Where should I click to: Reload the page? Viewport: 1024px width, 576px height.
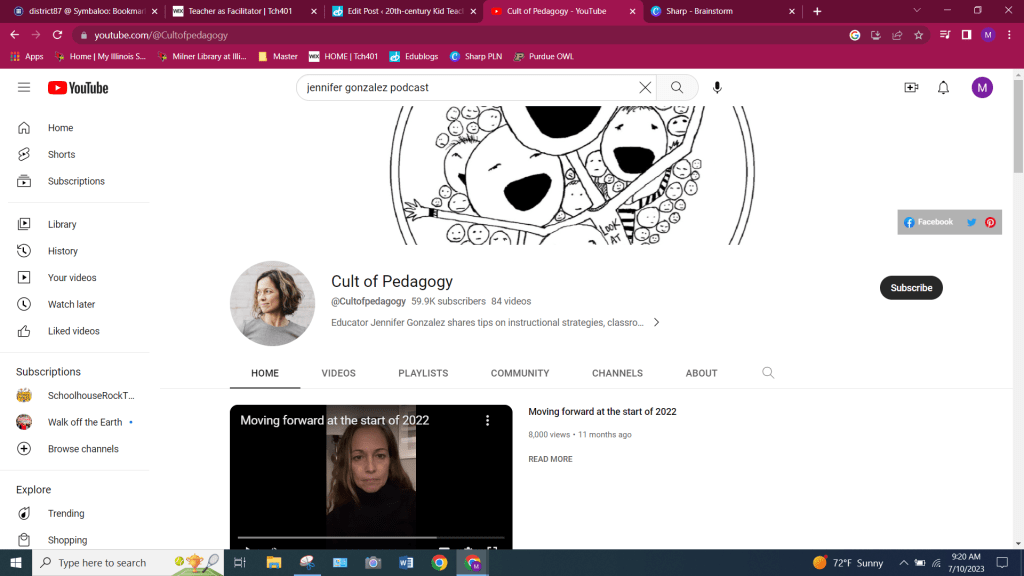pyautogui.click(x=57, y=35)
